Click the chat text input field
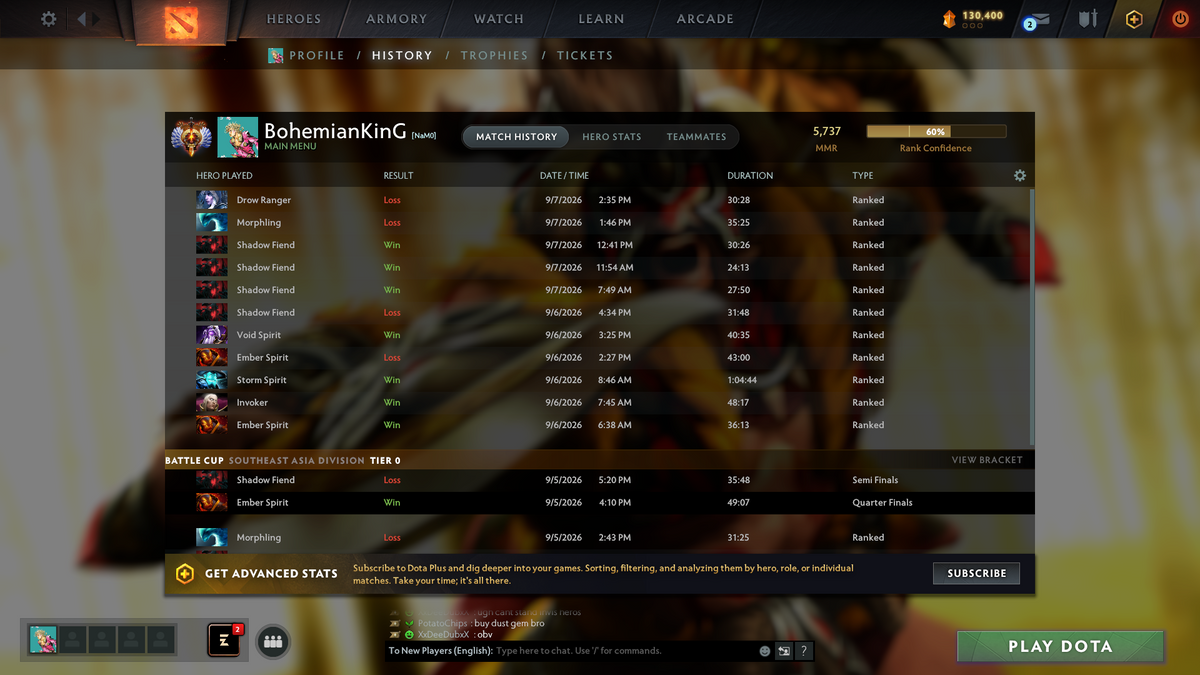1200x675 pixels. point(625,651)
